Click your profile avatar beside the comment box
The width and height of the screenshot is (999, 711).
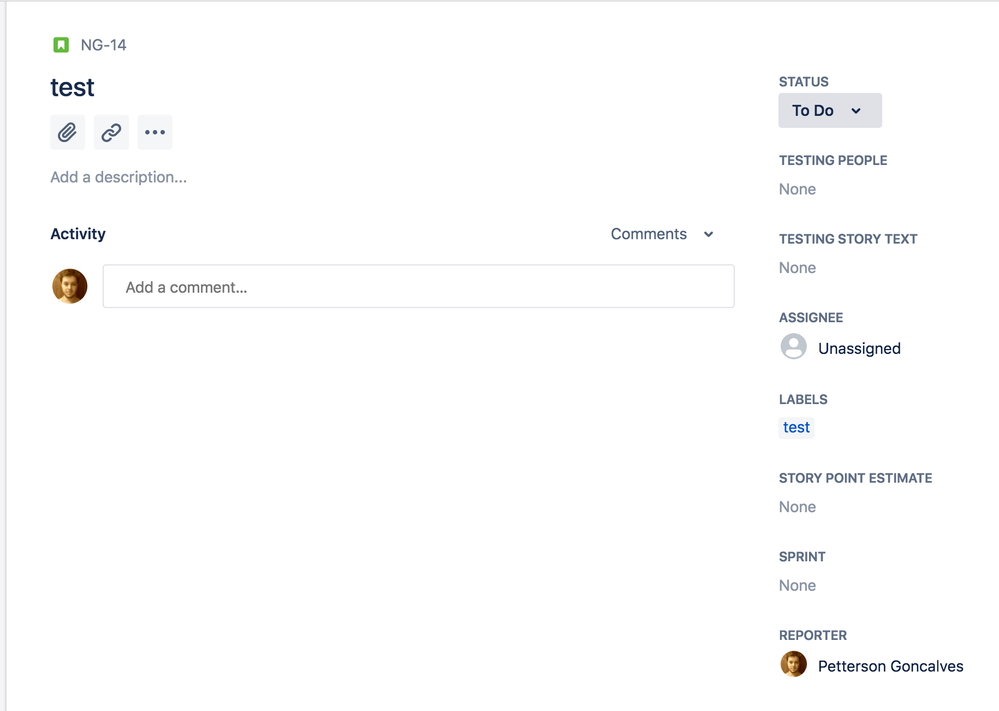click(x=69, y=285)
